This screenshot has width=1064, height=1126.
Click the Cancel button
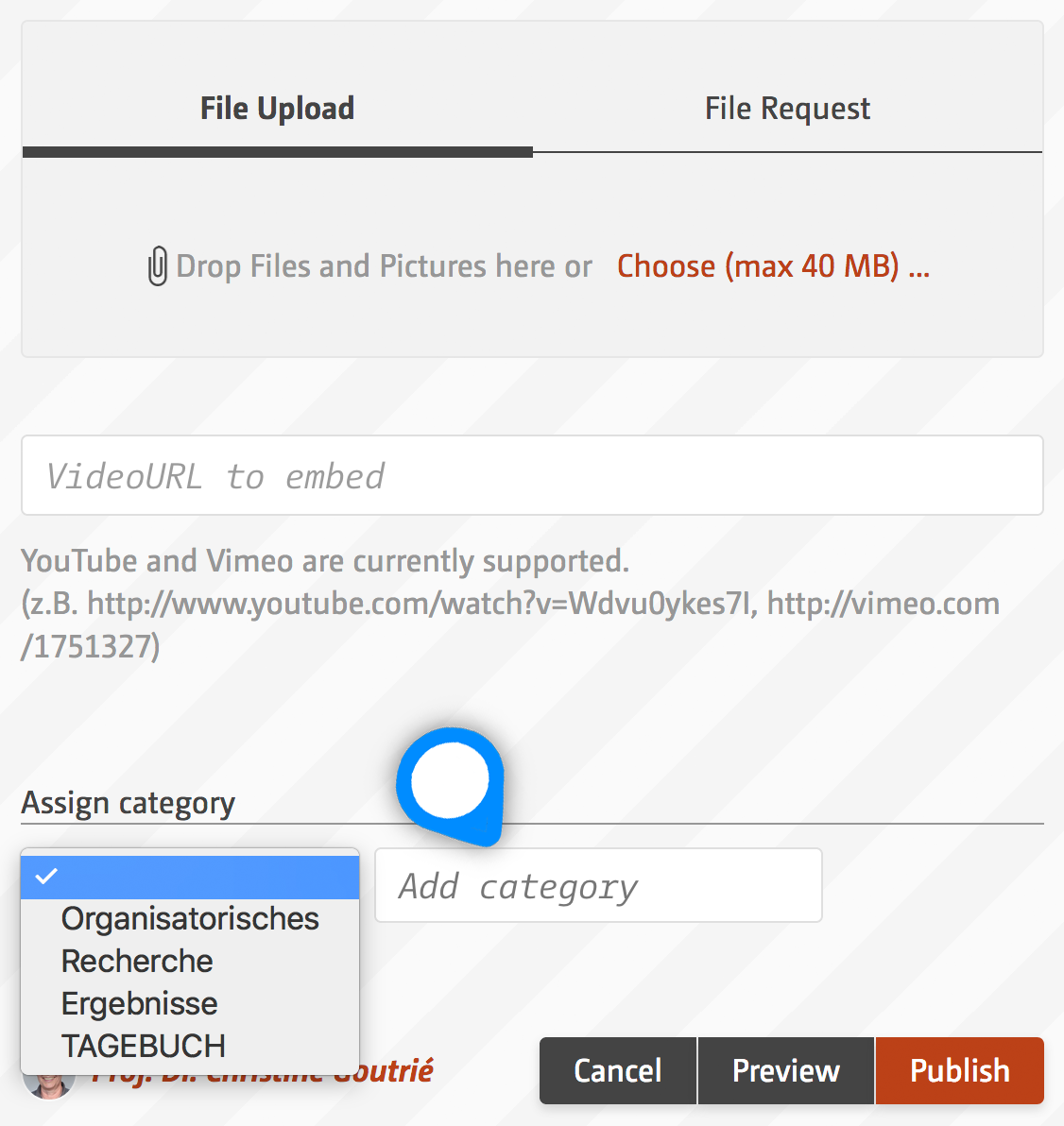tap(618, 1070)
